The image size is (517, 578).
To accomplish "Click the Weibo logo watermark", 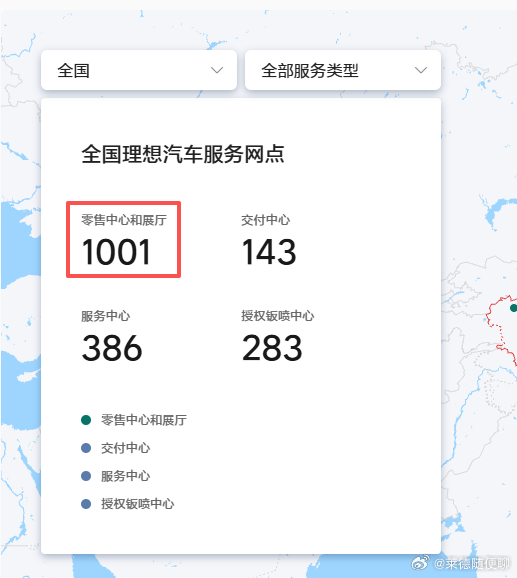I will pyautogui.click(x=420, y=563).
